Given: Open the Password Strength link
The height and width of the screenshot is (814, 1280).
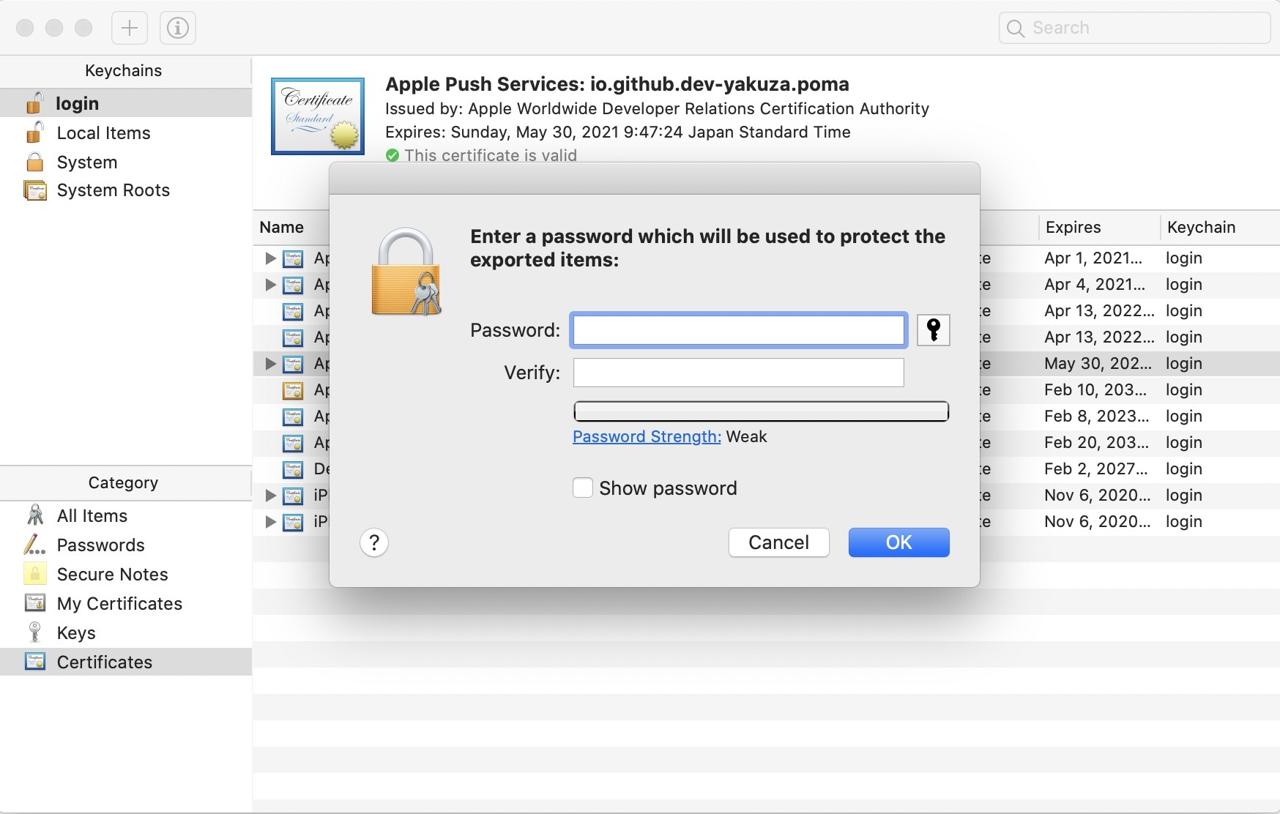Looking at the screenshot, I should 647,436.
